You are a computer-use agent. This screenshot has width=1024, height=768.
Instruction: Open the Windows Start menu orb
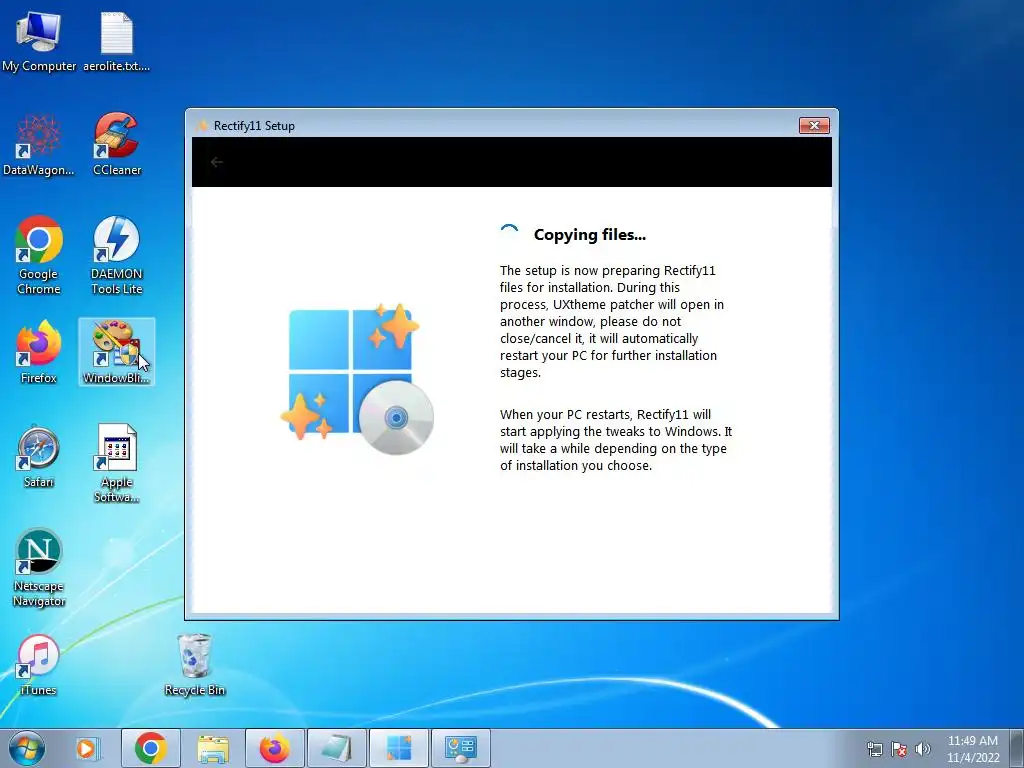27,748
